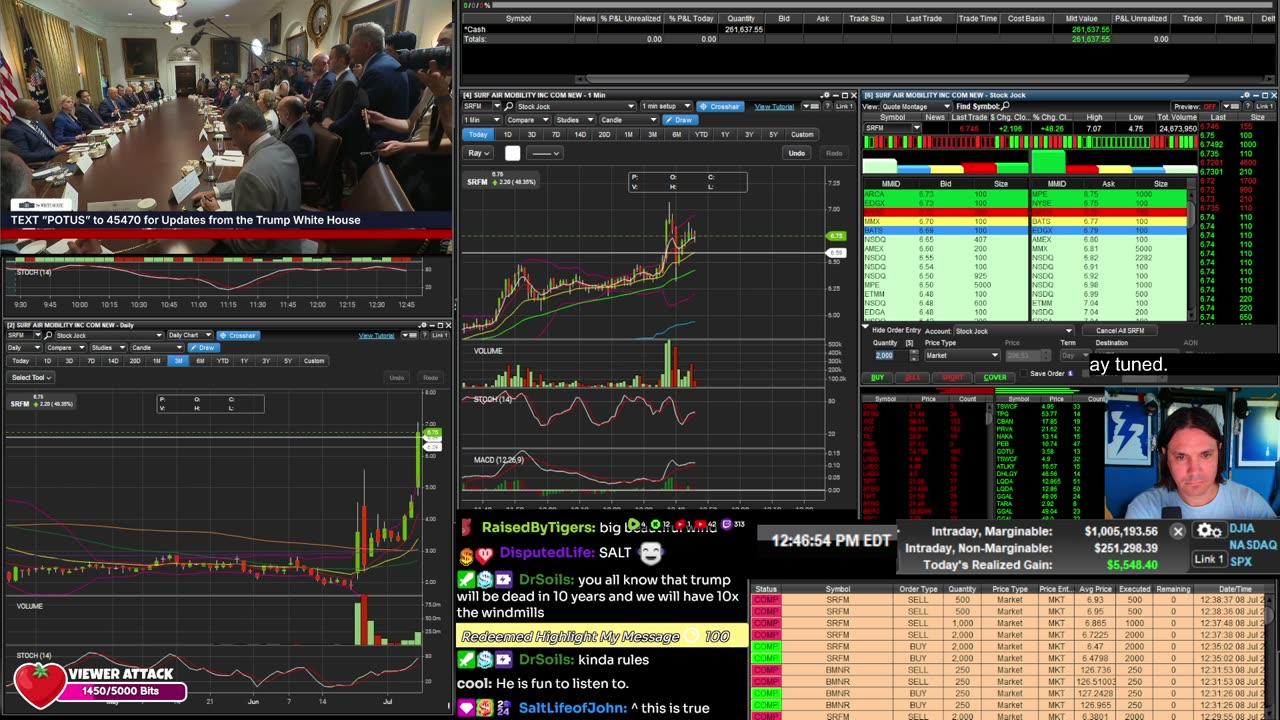
Task: Open the Quote Montage view dropdown
Action: point(916,106)
